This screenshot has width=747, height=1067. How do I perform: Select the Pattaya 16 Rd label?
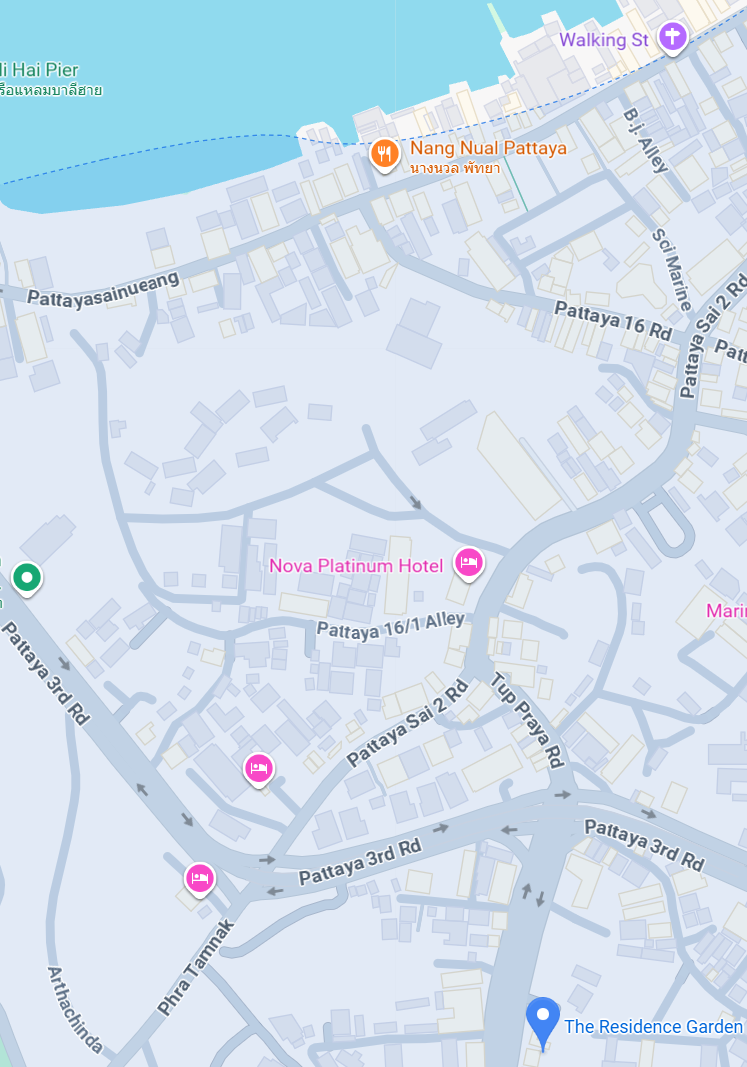click(x=613, y=321)
